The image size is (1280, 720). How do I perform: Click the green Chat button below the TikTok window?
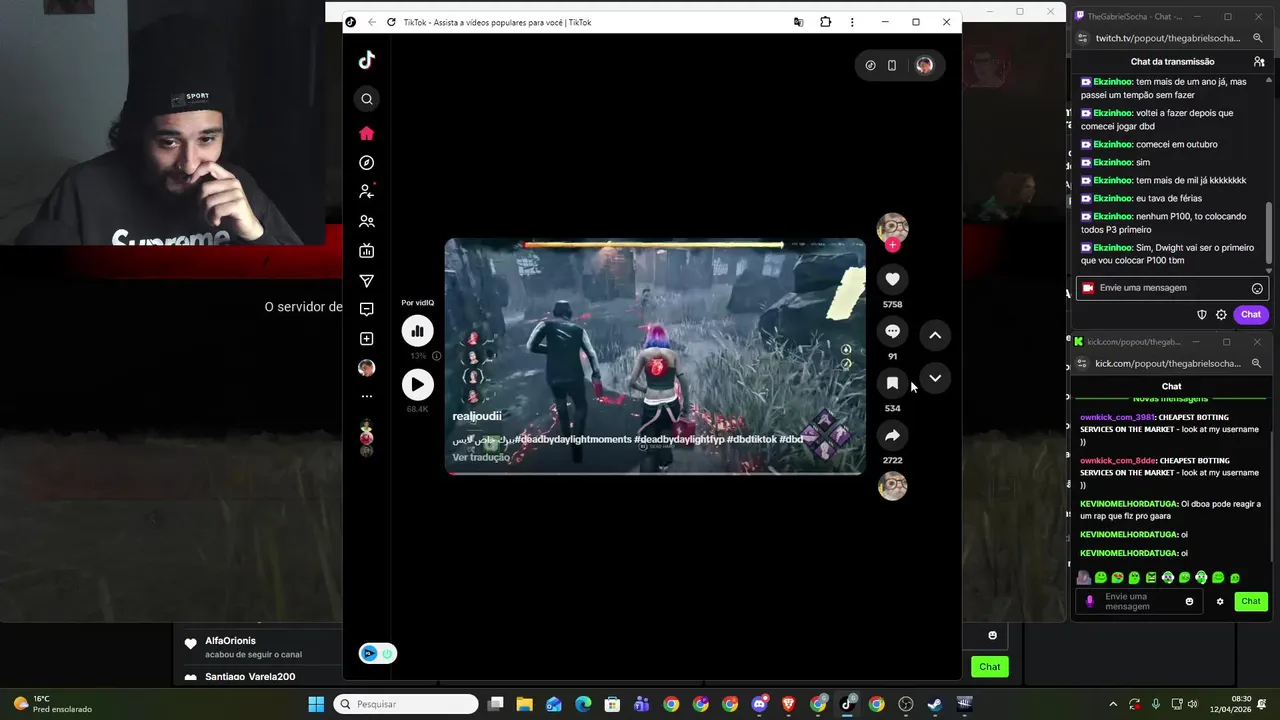coord(989,667)
